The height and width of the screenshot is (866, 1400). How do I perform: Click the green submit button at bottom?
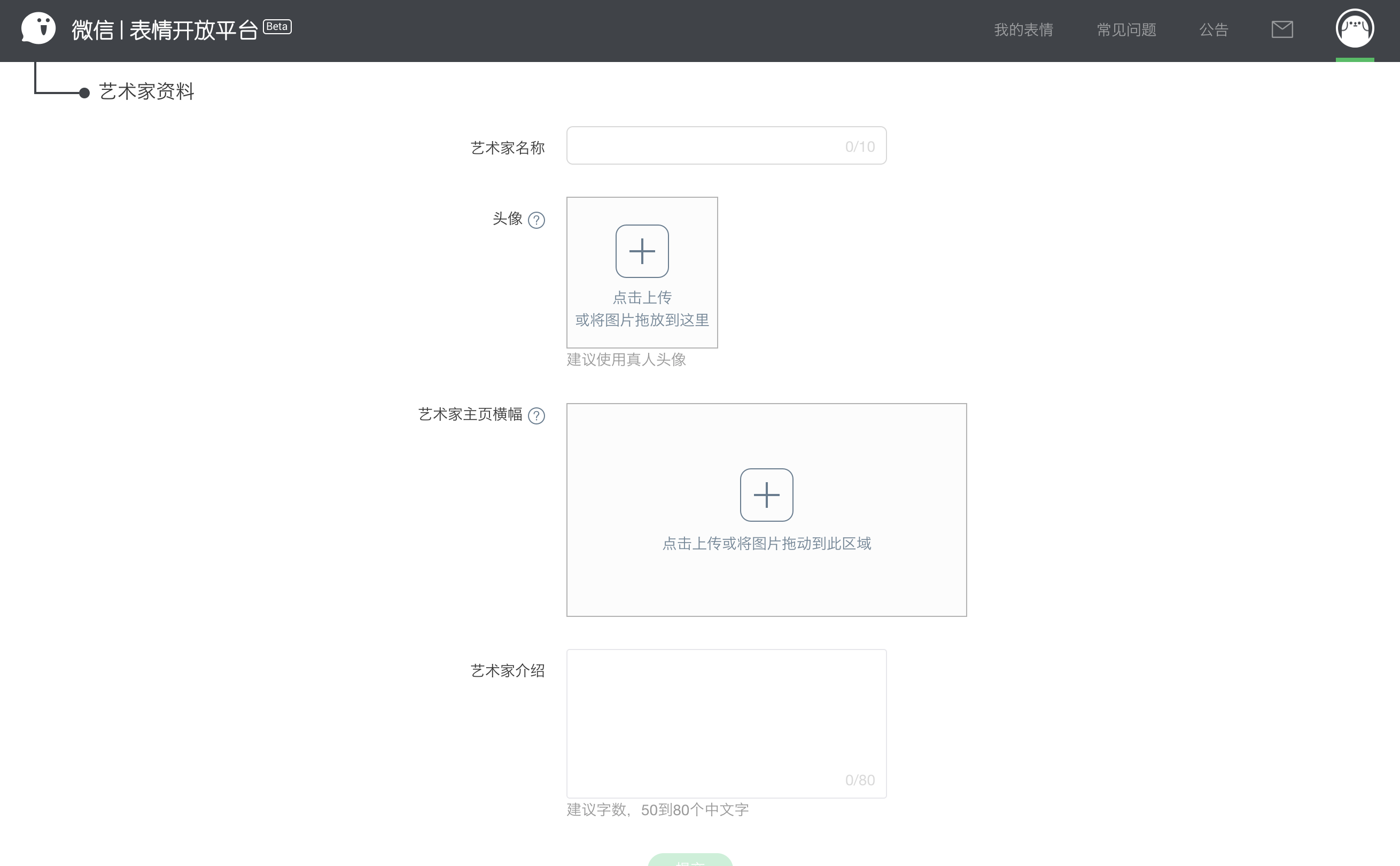coord(690,860)
